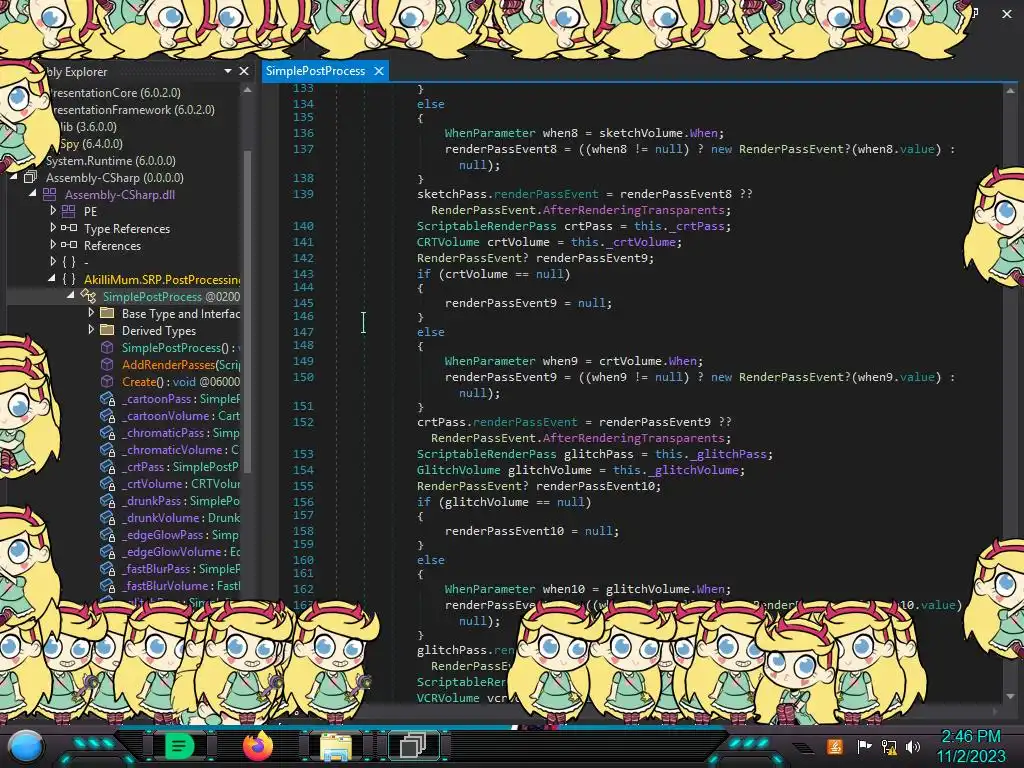This screenshot has height=768, width=1024.
Task: Switch to the SimplePostProcess document tab
Action: 315,71
